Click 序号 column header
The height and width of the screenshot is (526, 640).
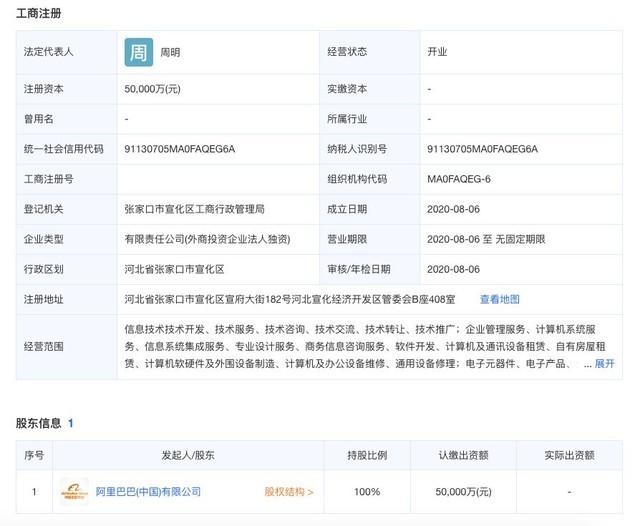[x=34, y=455]
